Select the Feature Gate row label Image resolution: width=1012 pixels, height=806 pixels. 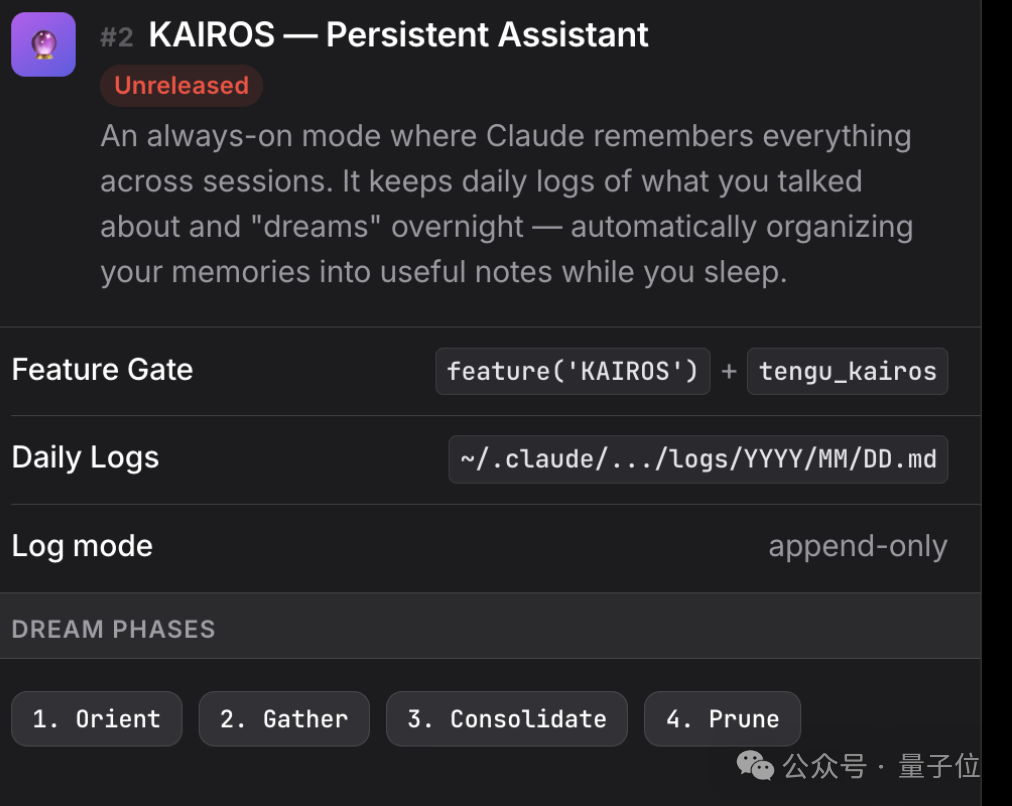[x=102, y=370]
